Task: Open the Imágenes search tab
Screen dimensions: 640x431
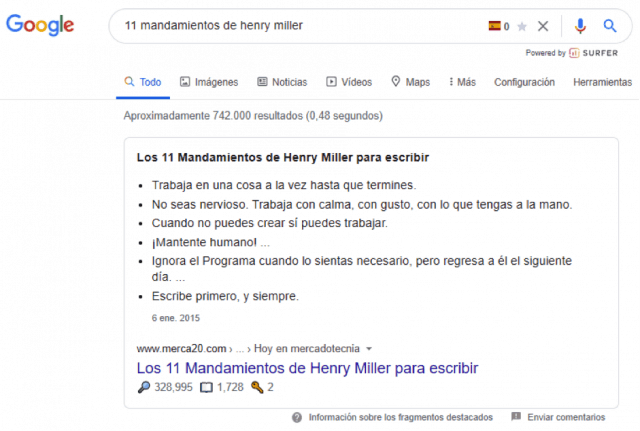Action: (211, 82)
